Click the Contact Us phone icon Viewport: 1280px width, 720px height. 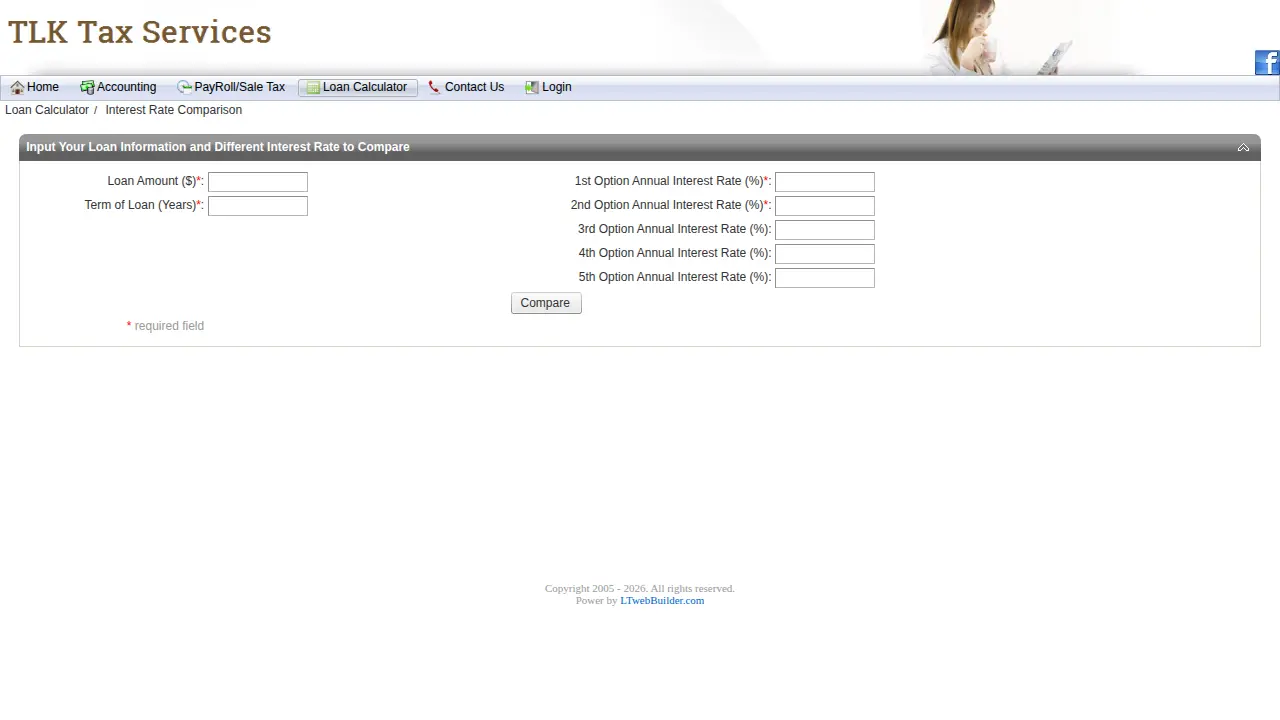[x=434, y=88]
